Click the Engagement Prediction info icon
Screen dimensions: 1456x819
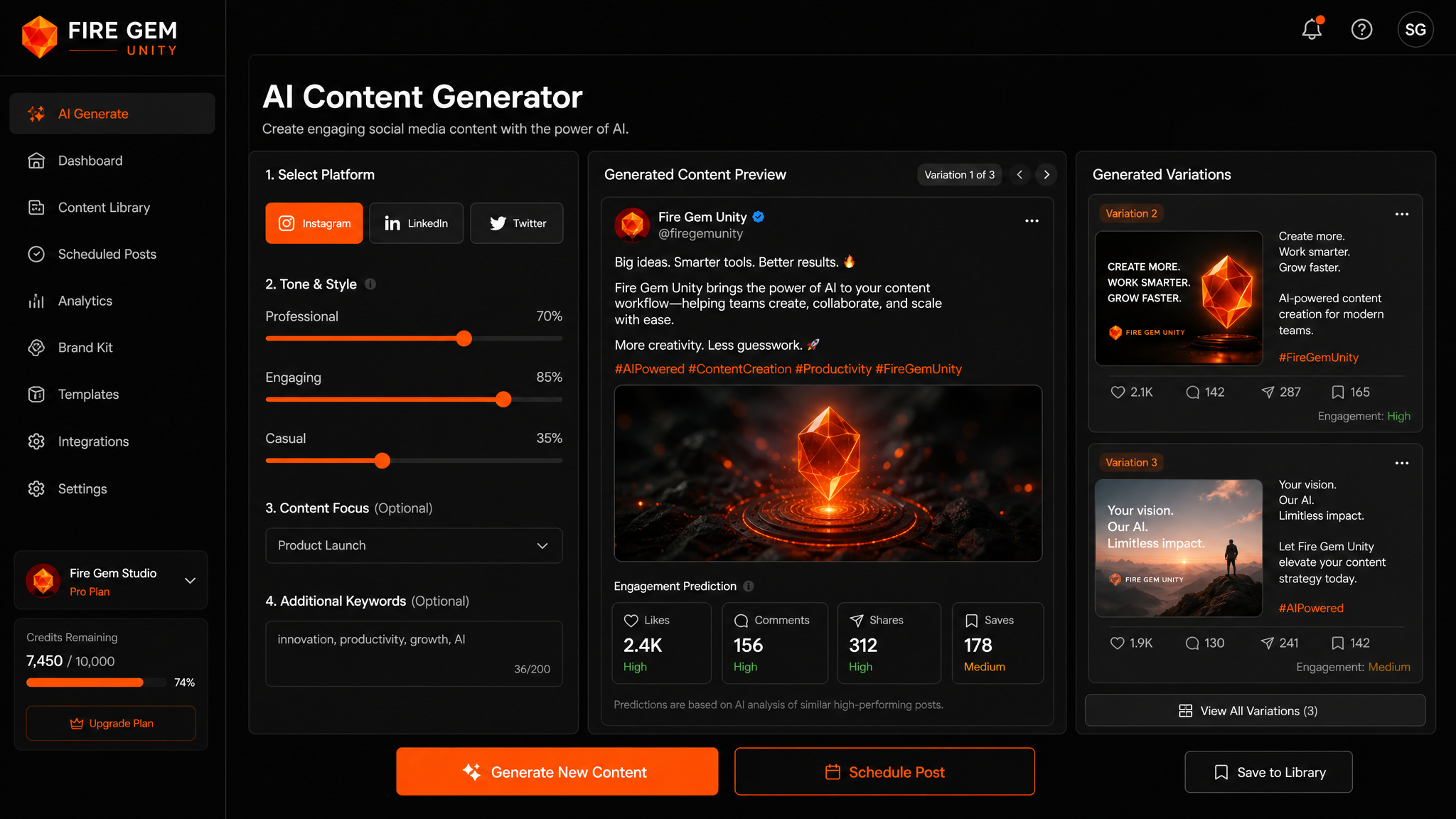tap(749, 586)
